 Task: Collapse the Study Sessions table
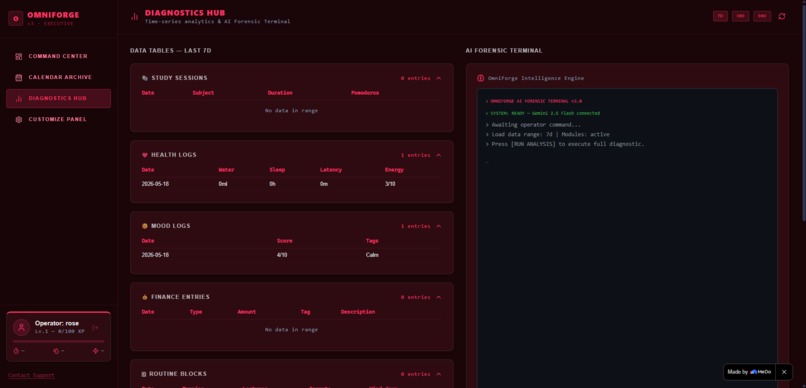point(438,78)
